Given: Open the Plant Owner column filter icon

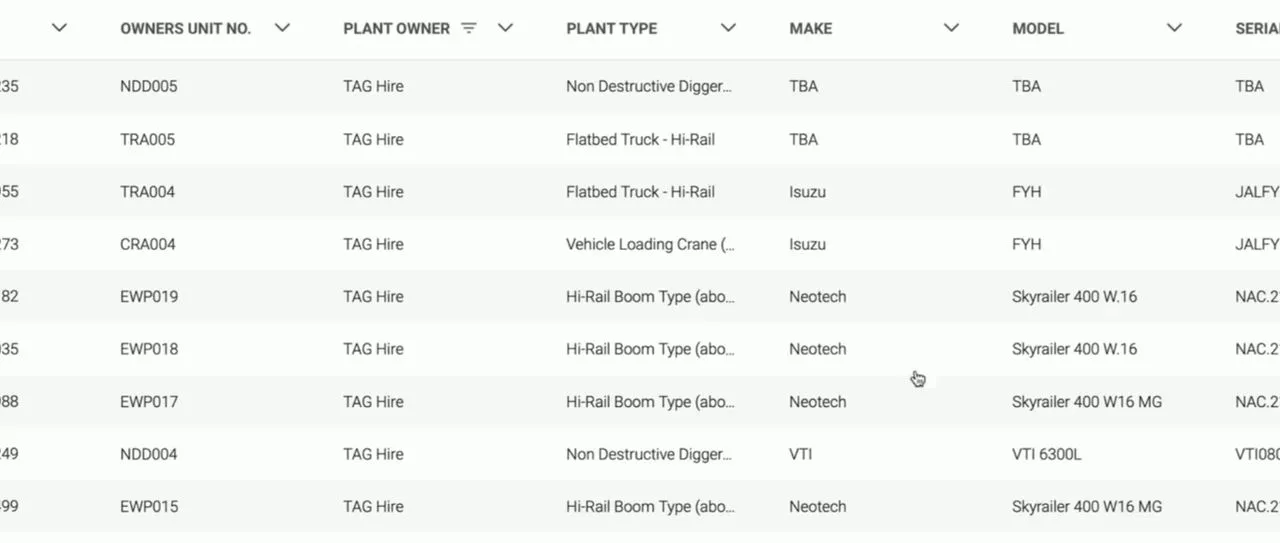Looking at the screenshot, I should click(469, 28).
